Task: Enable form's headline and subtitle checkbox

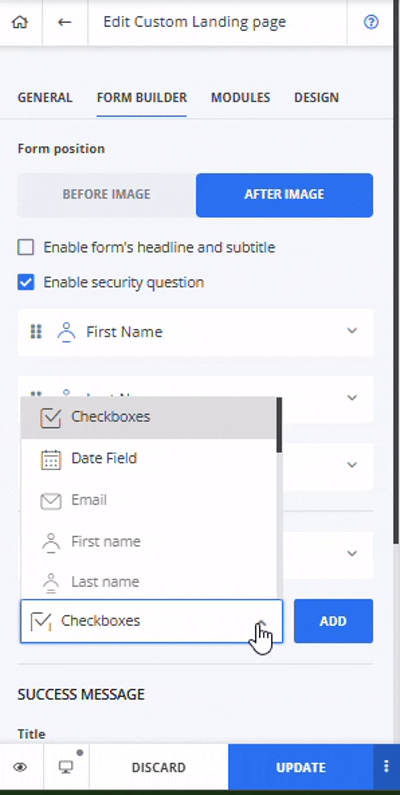Action: (26, 247)
